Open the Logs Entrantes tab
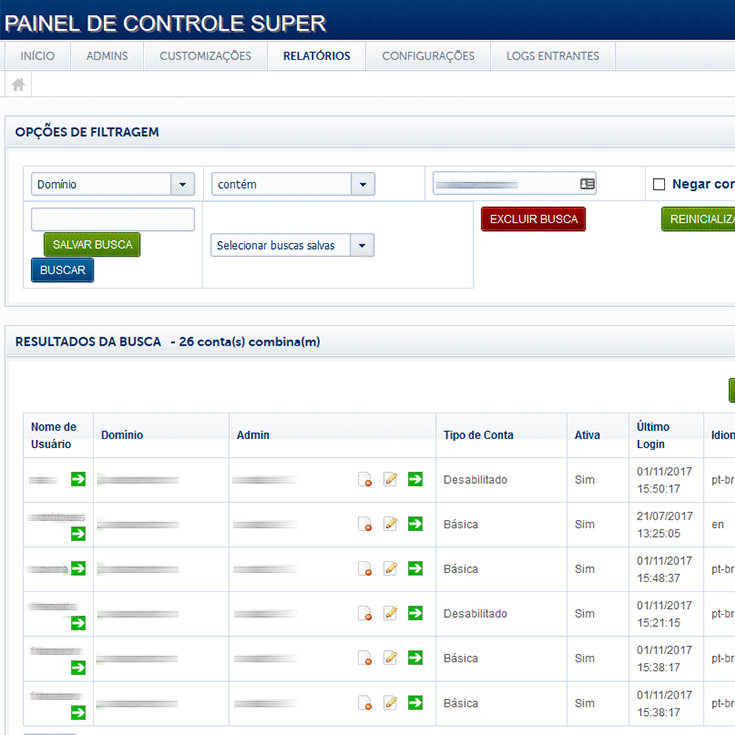Screen dimensions: 735x735 552,56
